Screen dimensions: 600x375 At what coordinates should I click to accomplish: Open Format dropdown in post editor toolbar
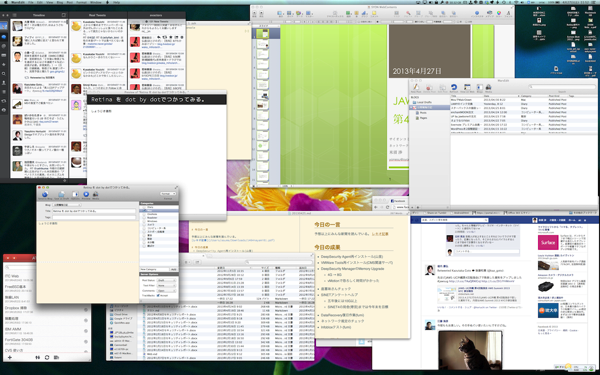click(168, 194)
